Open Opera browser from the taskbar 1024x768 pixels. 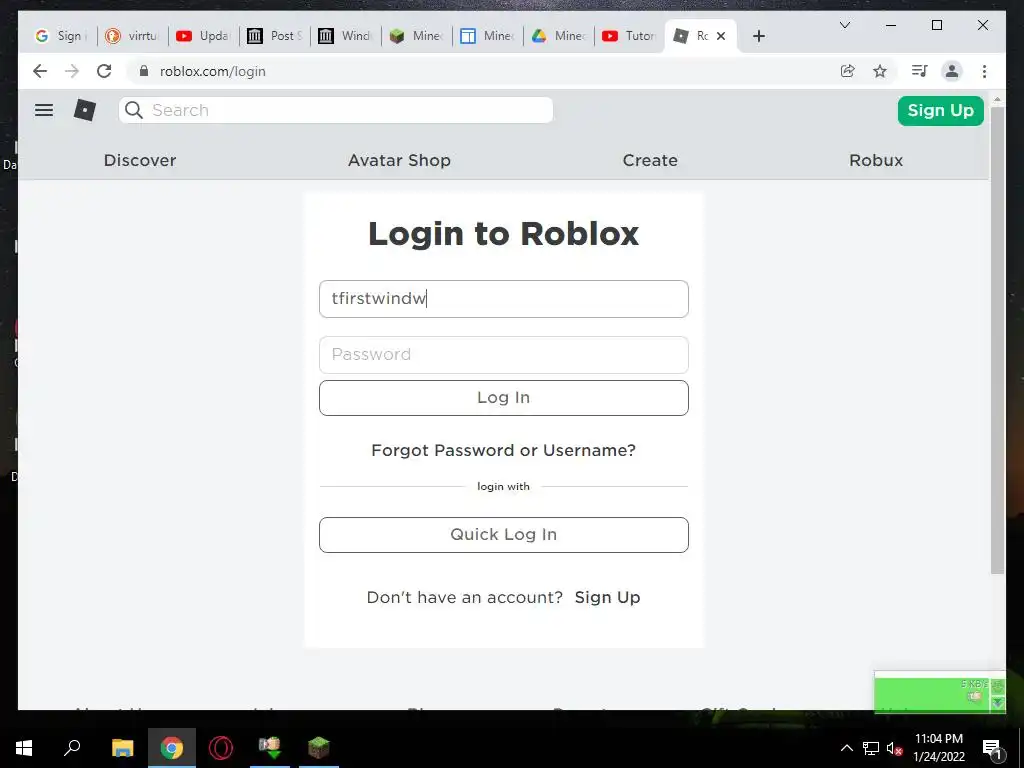[x=221, y=748]
